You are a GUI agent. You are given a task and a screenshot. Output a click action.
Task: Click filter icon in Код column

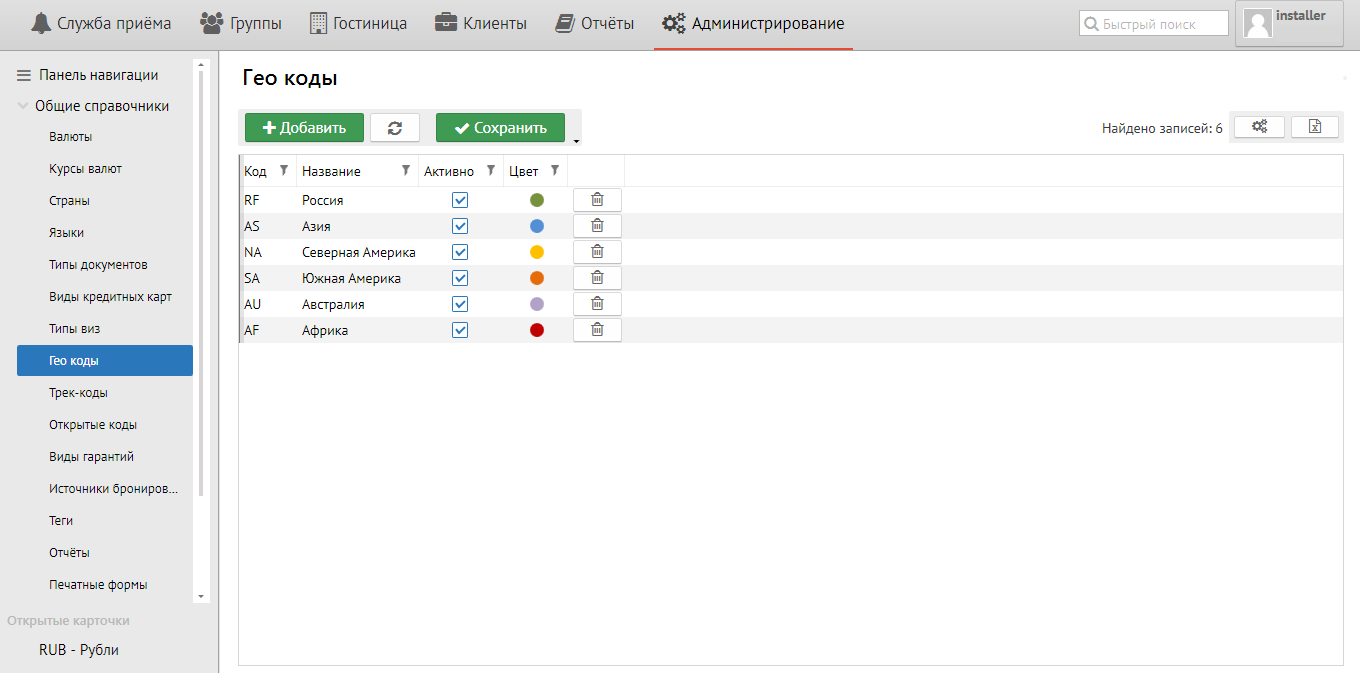(x=283, y=171)
